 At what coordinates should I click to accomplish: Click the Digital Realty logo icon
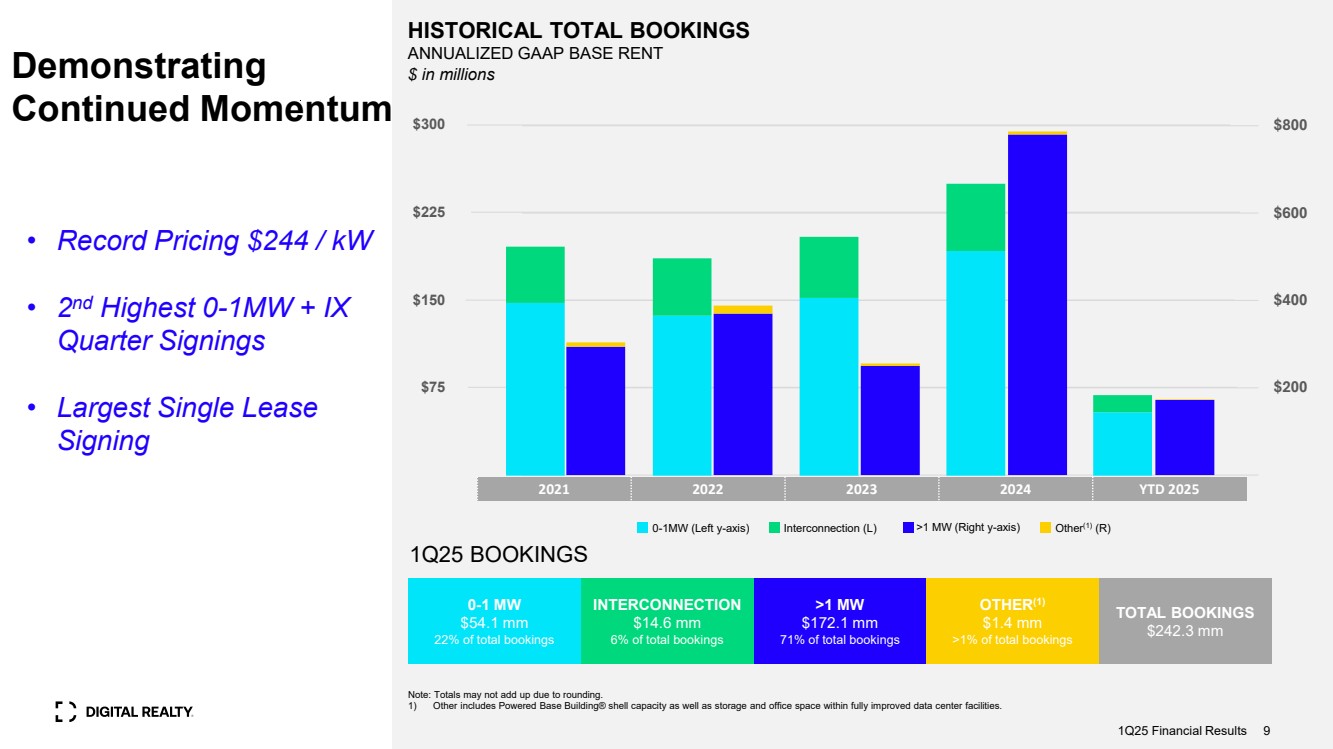click(x=65, y=711)
